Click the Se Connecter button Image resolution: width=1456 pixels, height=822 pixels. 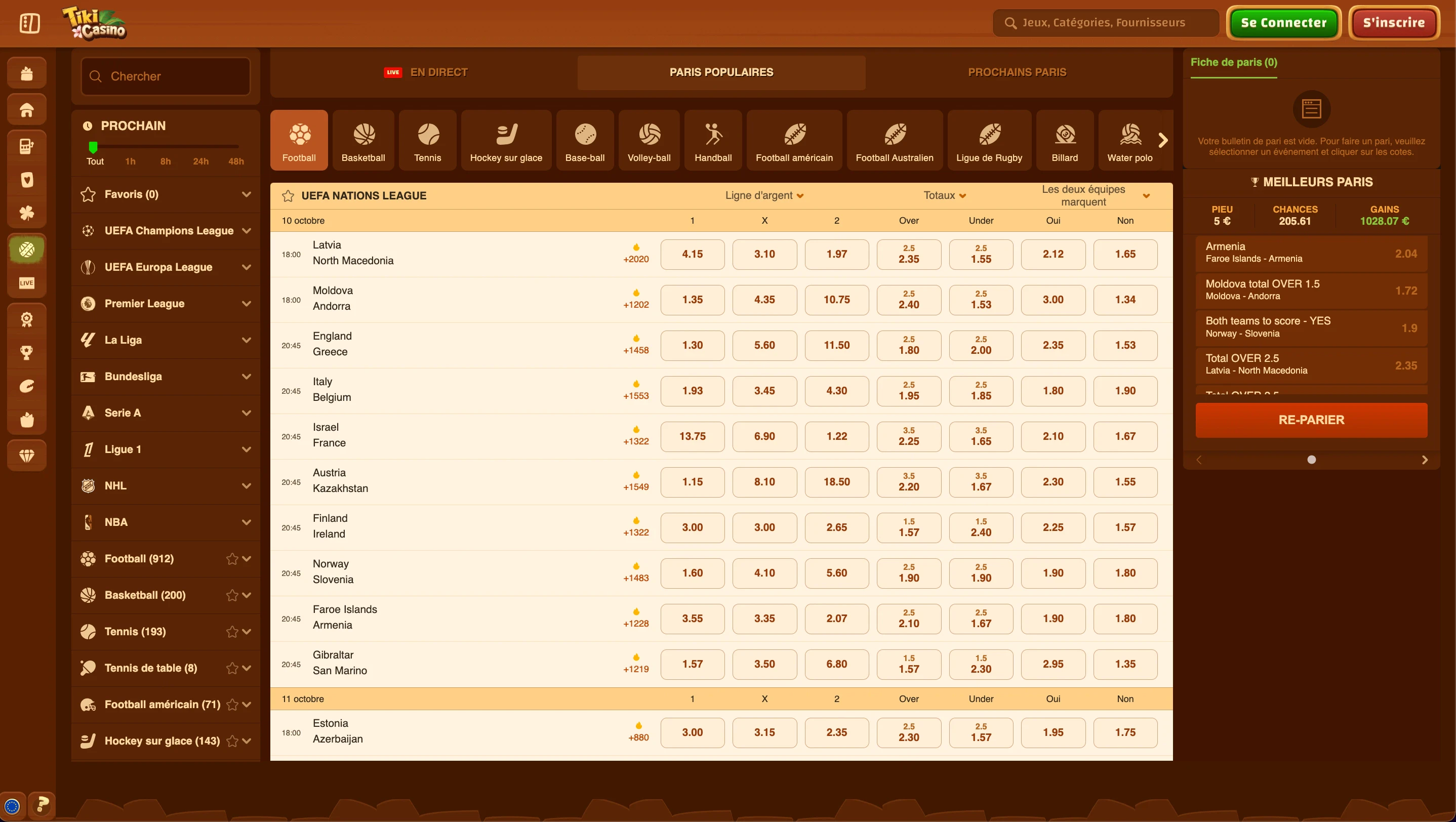point(1283,23)
